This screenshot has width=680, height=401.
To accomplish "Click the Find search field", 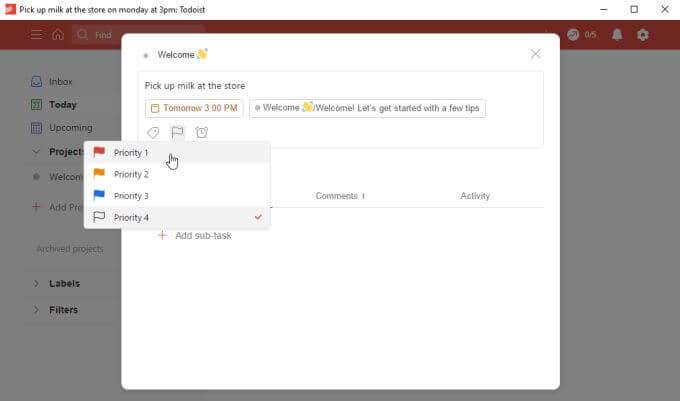I will click(x=138, y=35).
